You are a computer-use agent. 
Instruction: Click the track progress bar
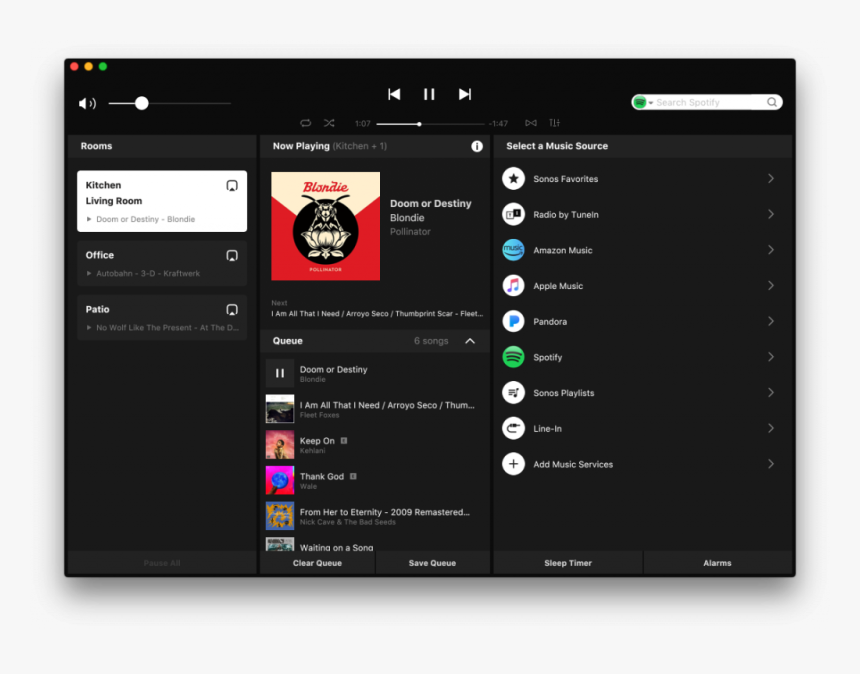[431, 124]
